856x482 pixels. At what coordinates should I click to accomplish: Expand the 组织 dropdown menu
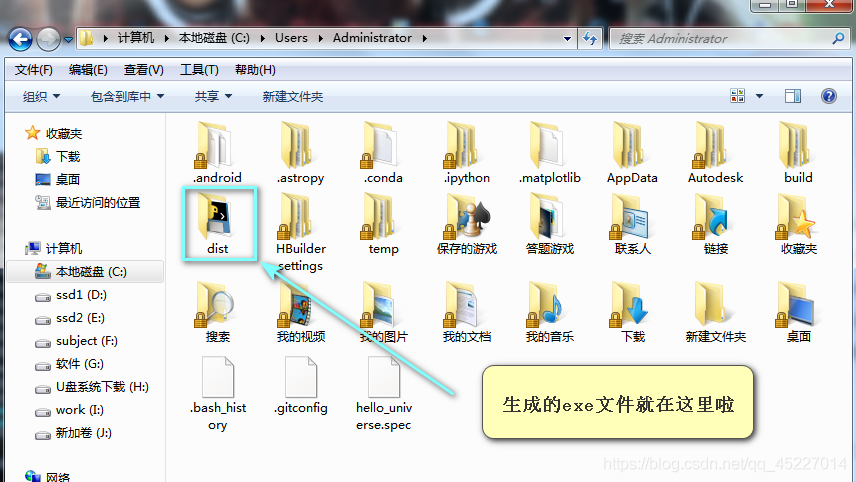tap(41, 96)
